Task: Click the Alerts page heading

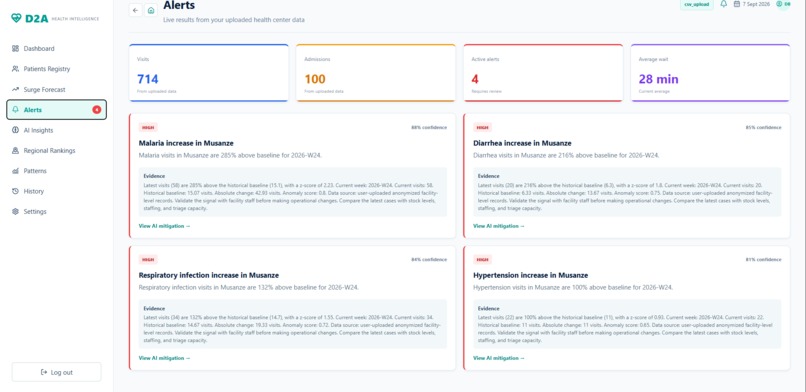Action: pyautogui.click(x=179, y=6)
